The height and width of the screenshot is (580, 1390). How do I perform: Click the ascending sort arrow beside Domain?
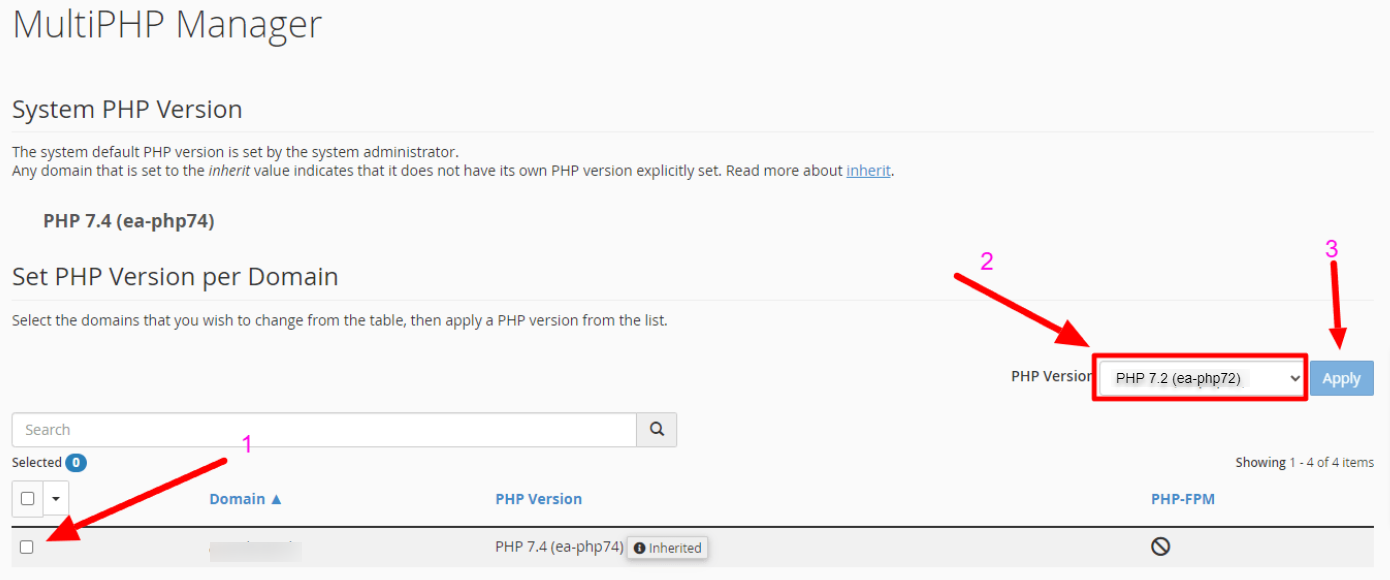tap(276, 499)
